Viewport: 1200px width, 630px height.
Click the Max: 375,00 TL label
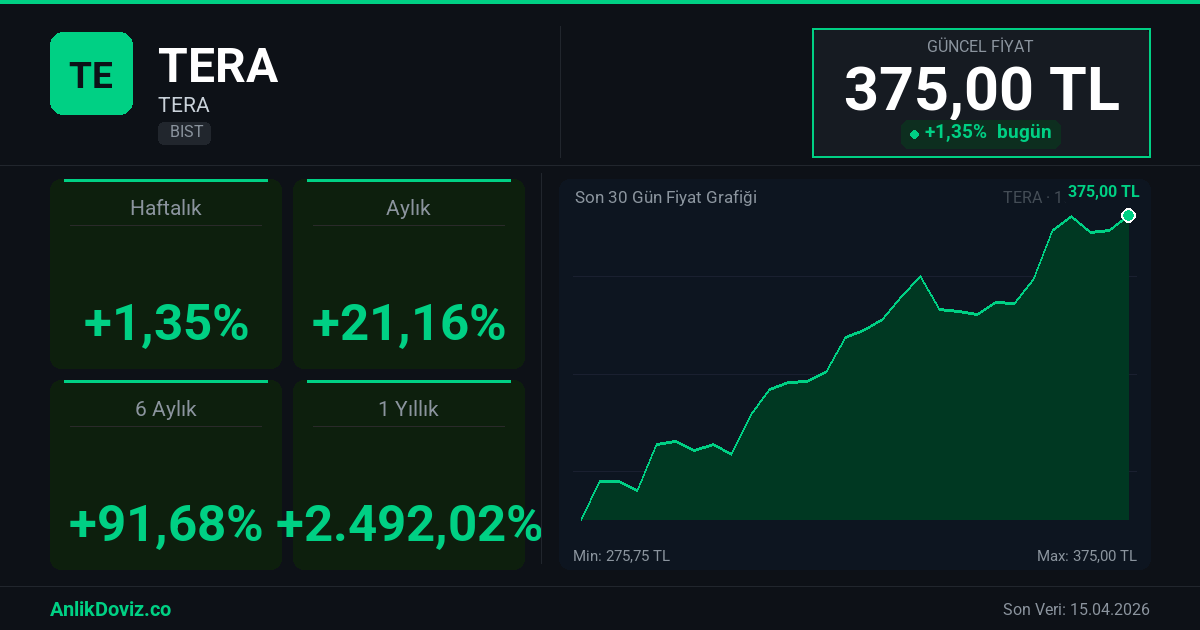[x=1086, y=555]
